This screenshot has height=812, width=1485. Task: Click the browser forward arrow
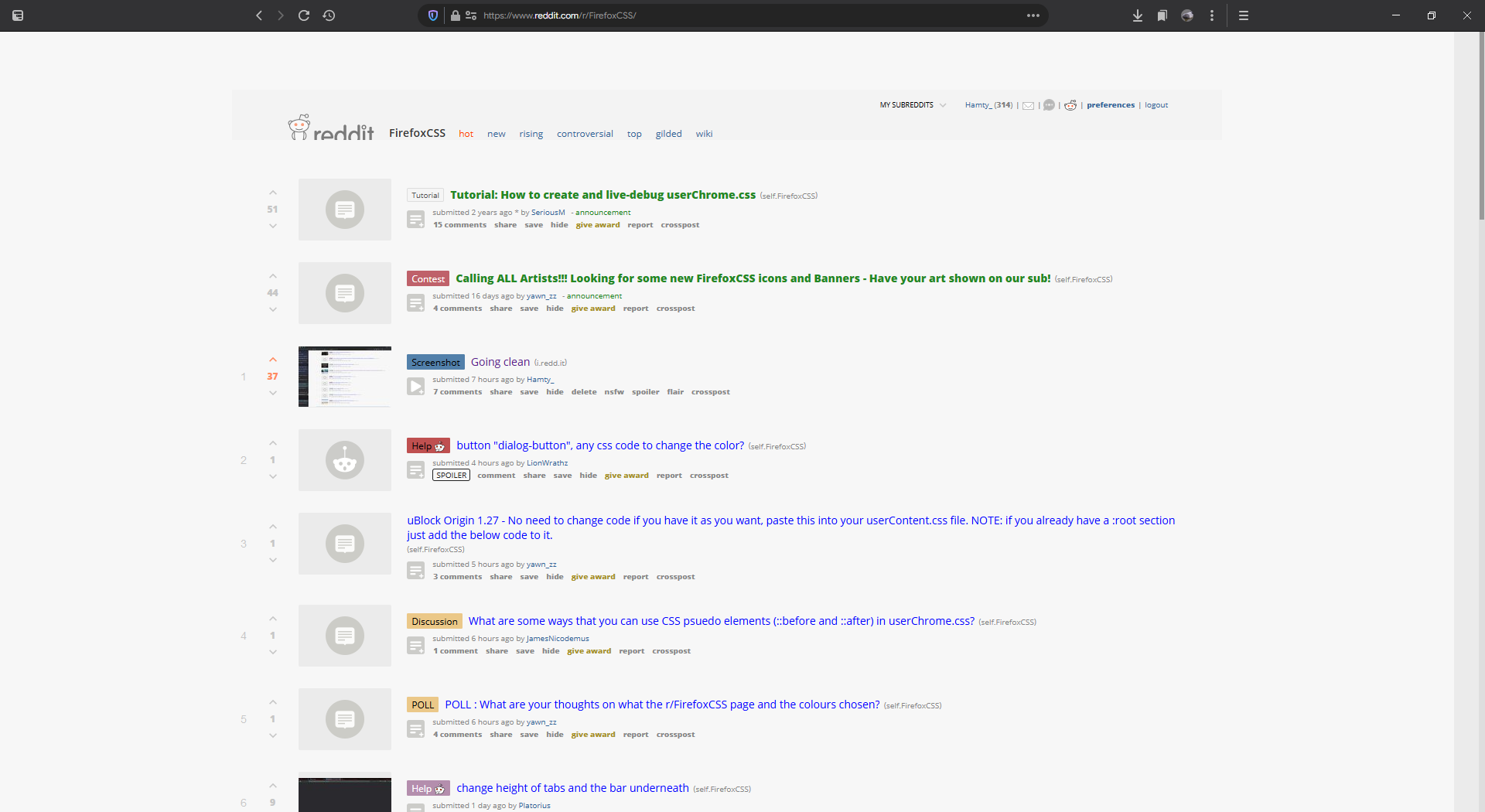pos(281,15)
